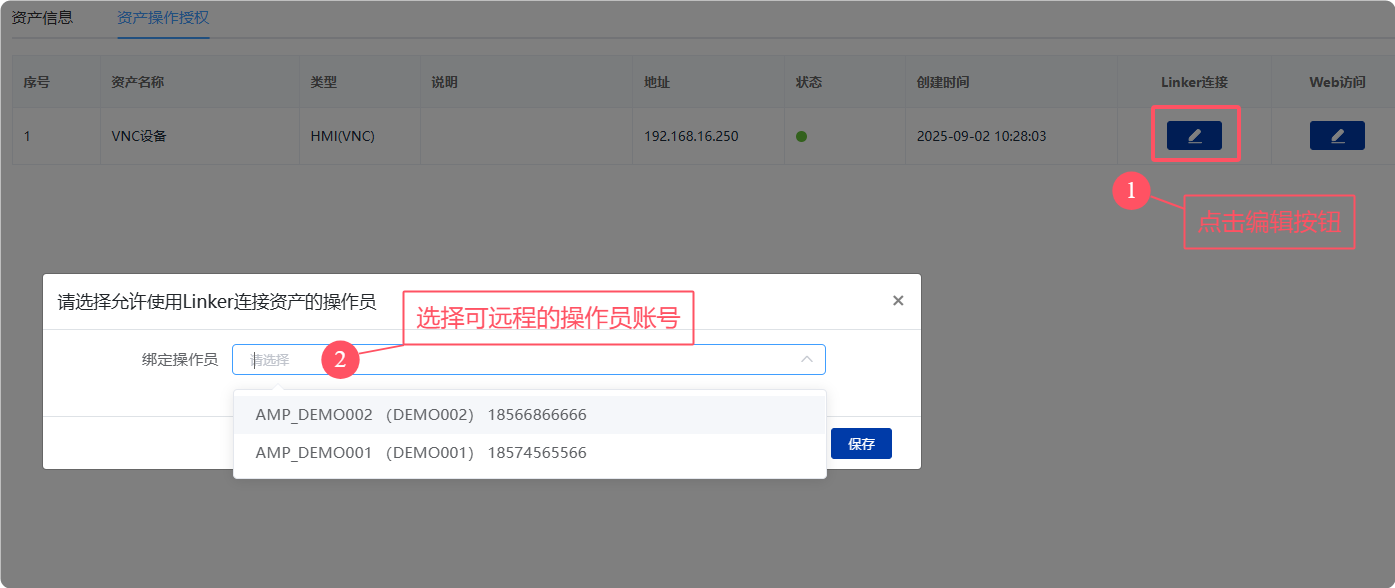Collapse the 绑定操作员 dropdown arrow

tap(806, 359)
